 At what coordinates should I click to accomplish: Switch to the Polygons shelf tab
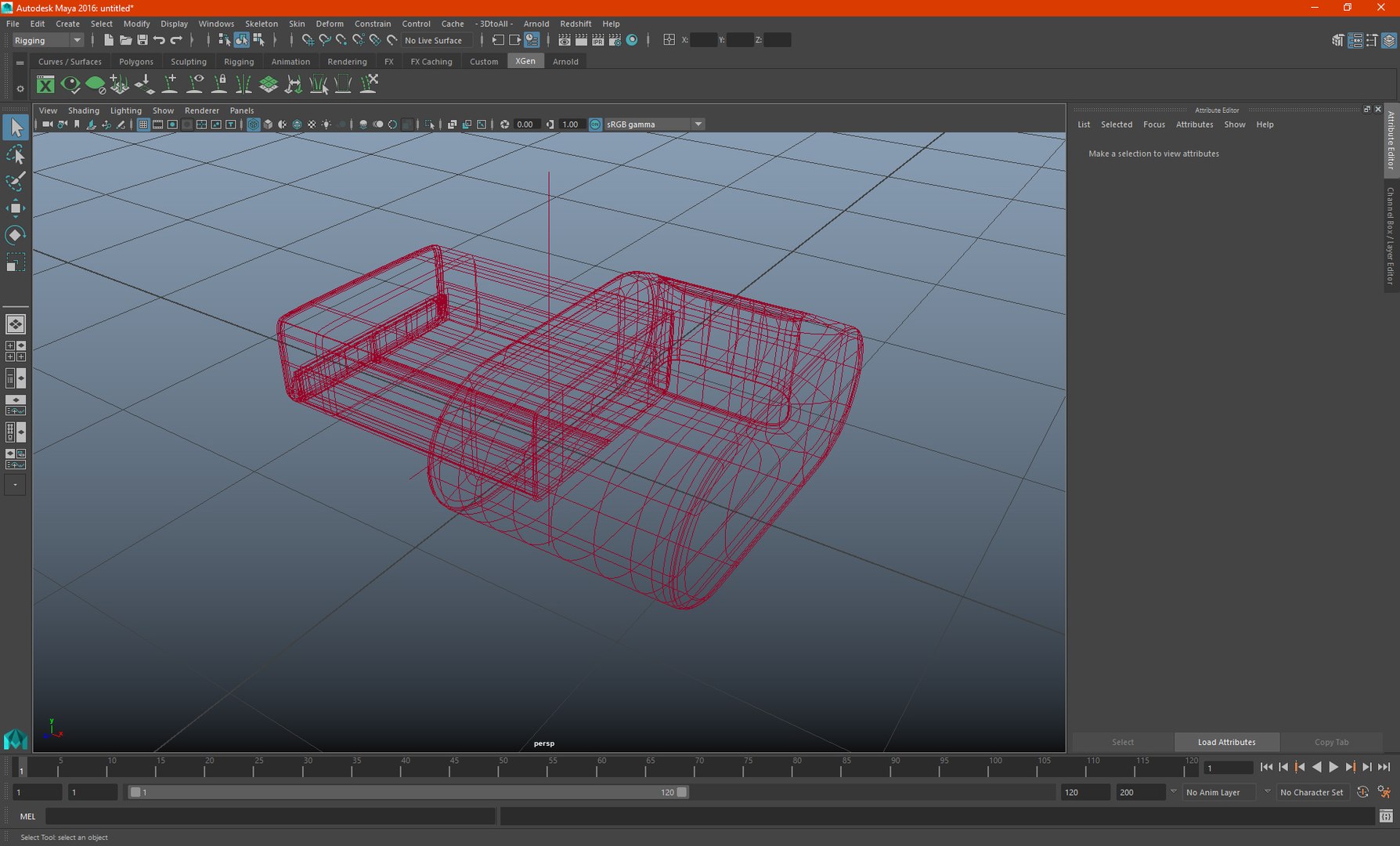click(x=135, y=61)
